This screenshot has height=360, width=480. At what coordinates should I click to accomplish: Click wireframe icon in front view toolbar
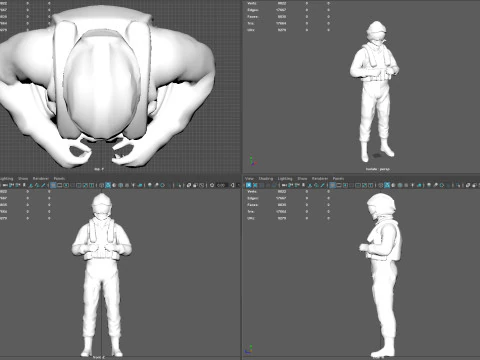coord(101,185)
